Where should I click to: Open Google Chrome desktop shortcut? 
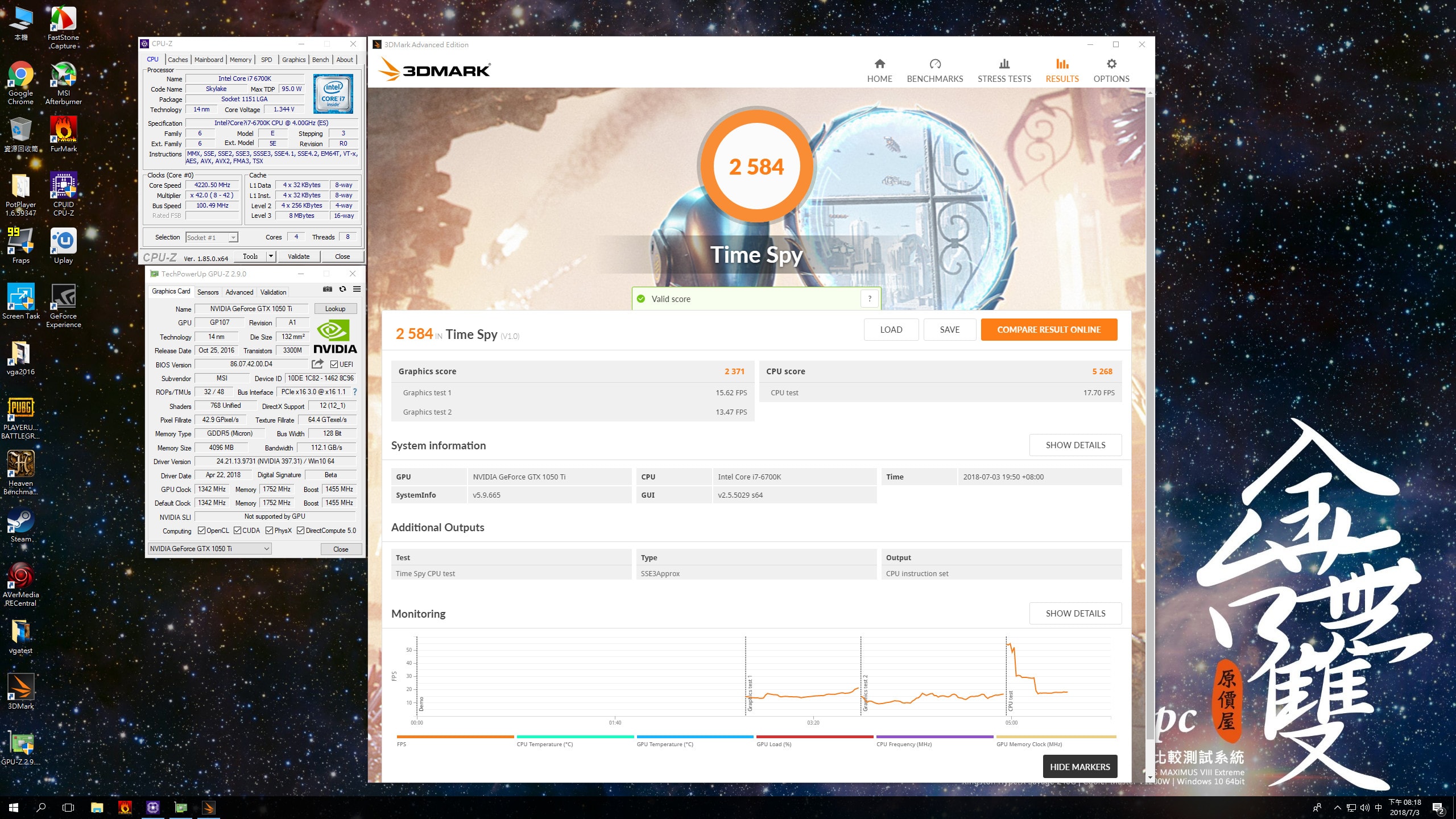(20, 83)
